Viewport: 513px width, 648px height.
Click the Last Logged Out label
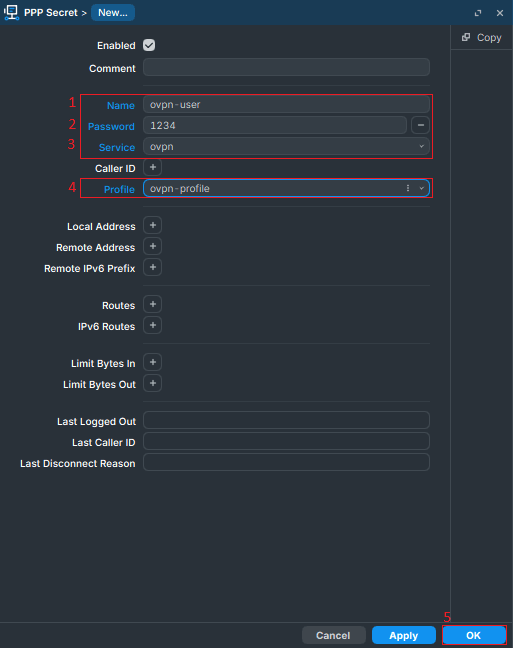[x=96, y=422]
